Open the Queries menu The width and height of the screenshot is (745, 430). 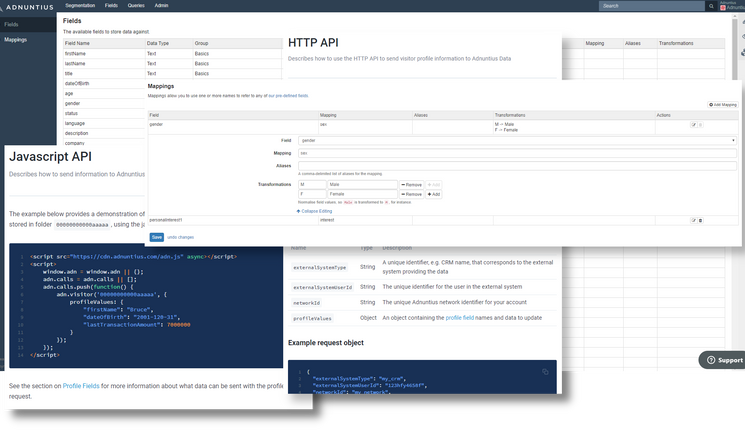click(x=136, y=6)
